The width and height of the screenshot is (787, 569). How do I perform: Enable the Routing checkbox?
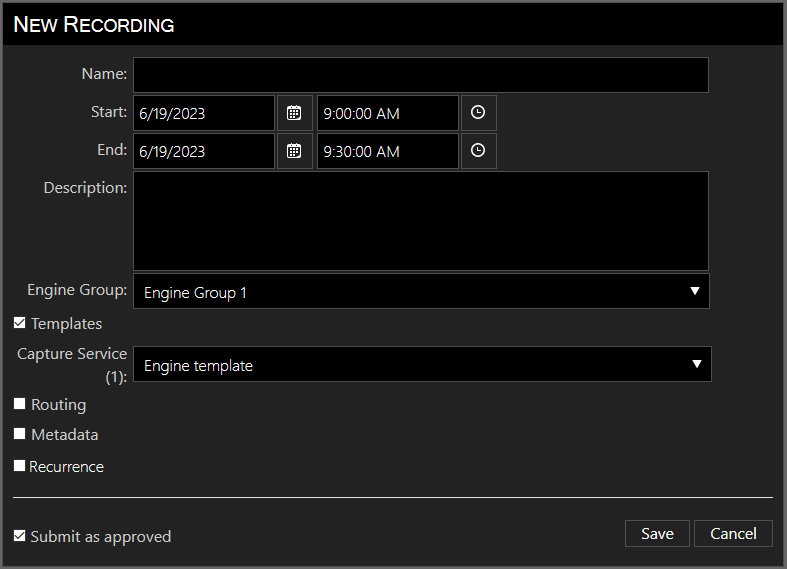point(20,404)
